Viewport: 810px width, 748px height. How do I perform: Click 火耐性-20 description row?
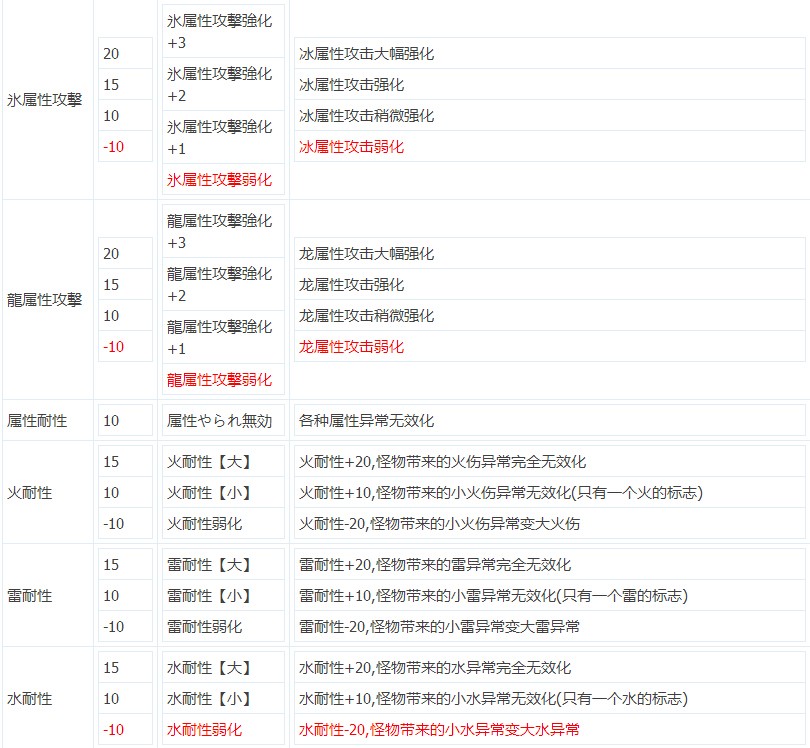[x=550, y=523]
